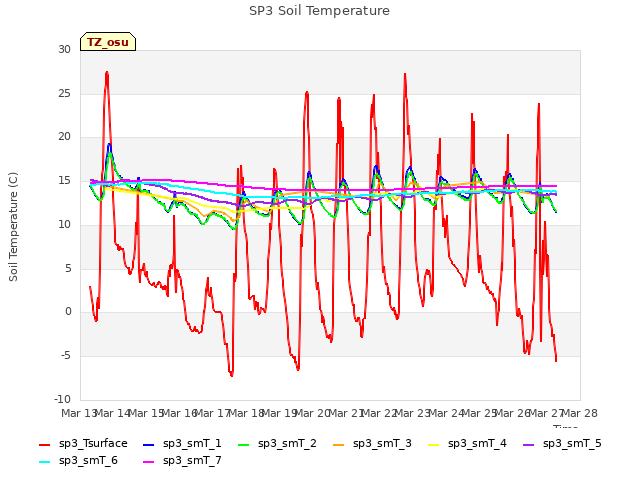Image resolution: width=640 pixels, height=480 pixels.
Task: Click the Soil Temperature (C) axis label
Action: click(x=13, y=227)
